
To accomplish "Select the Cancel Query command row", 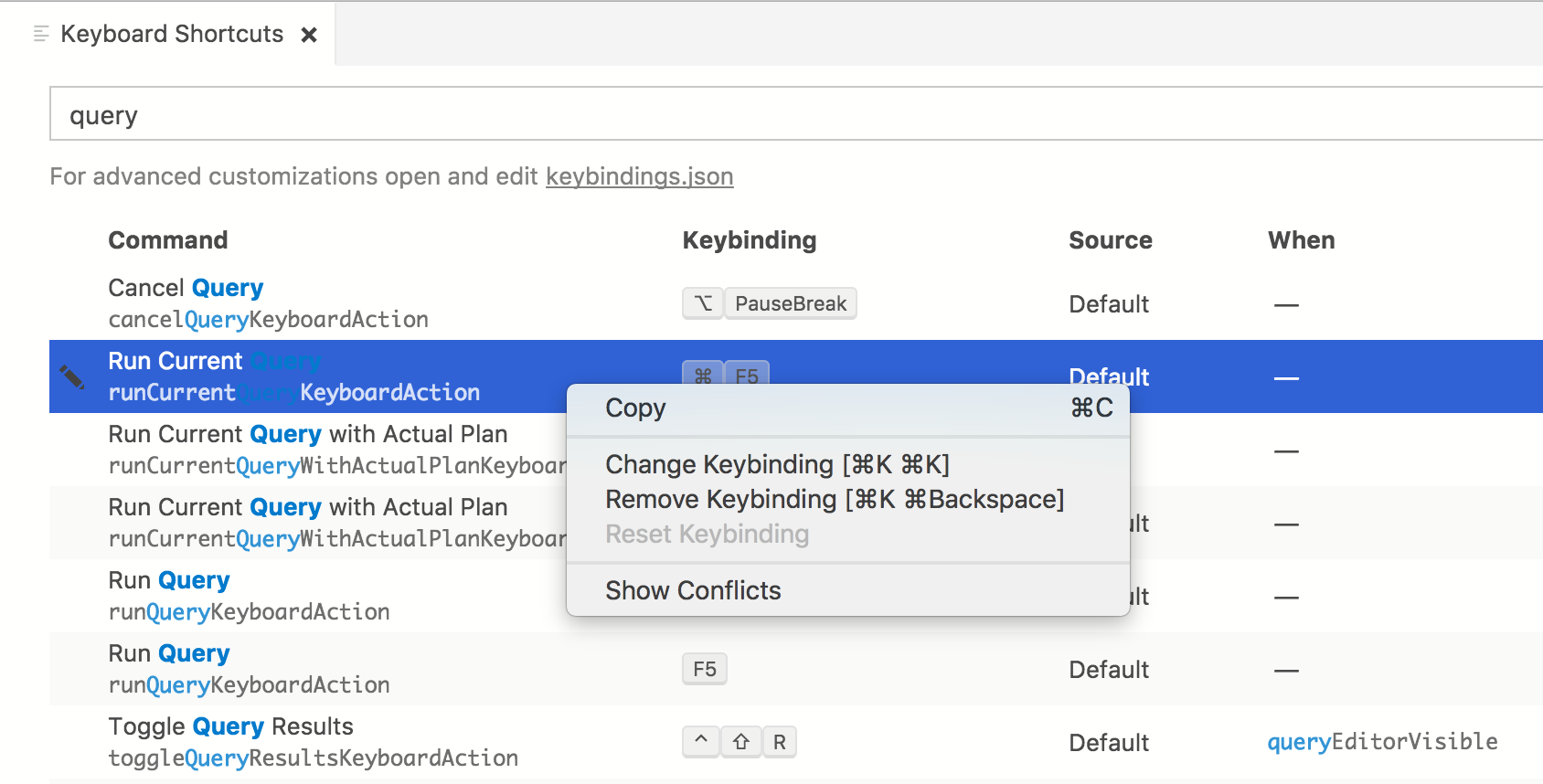I will (795, 303).
